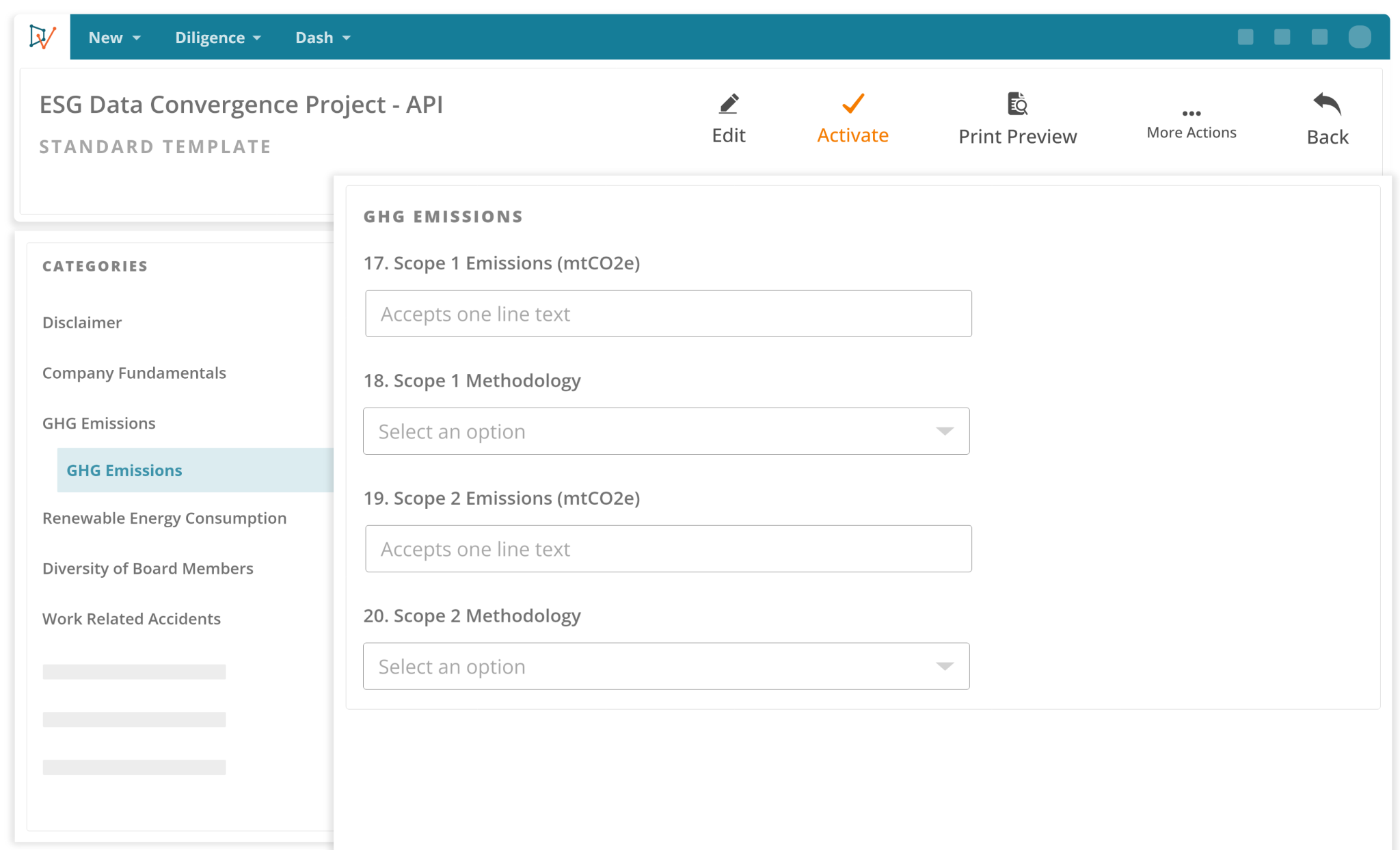Open the Disclaimer category

(82, 322)
